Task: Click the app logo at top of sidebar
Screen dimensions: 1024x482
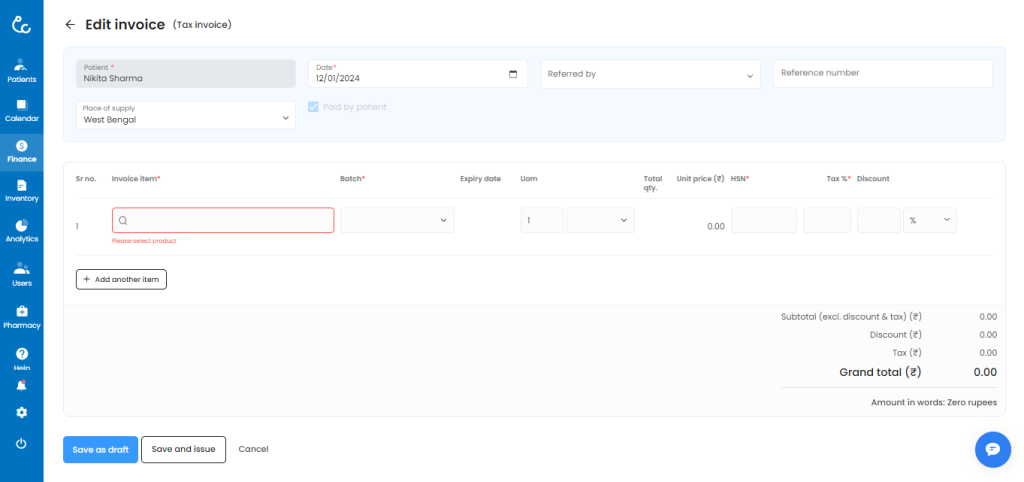Action: tap(21, 24)
